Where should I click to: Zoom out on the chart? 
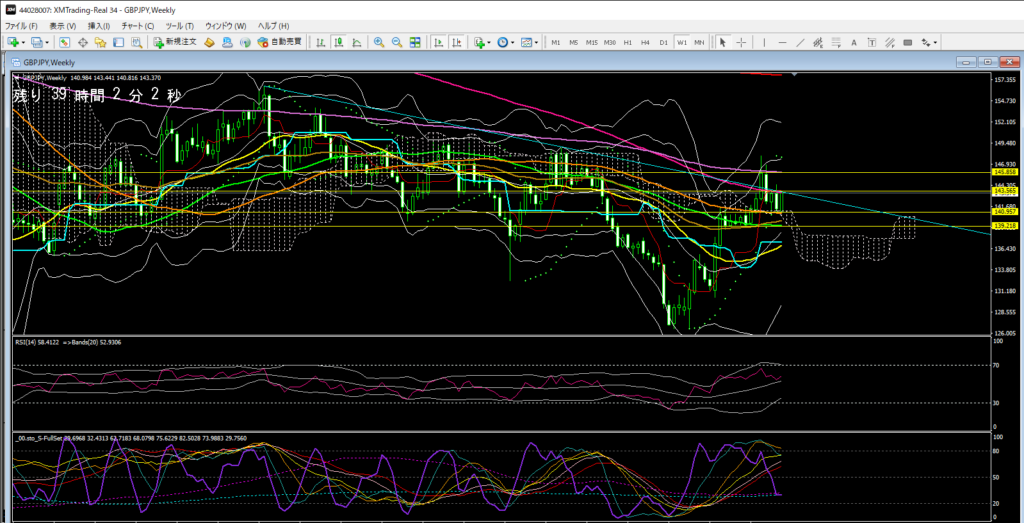click(396, 42)
